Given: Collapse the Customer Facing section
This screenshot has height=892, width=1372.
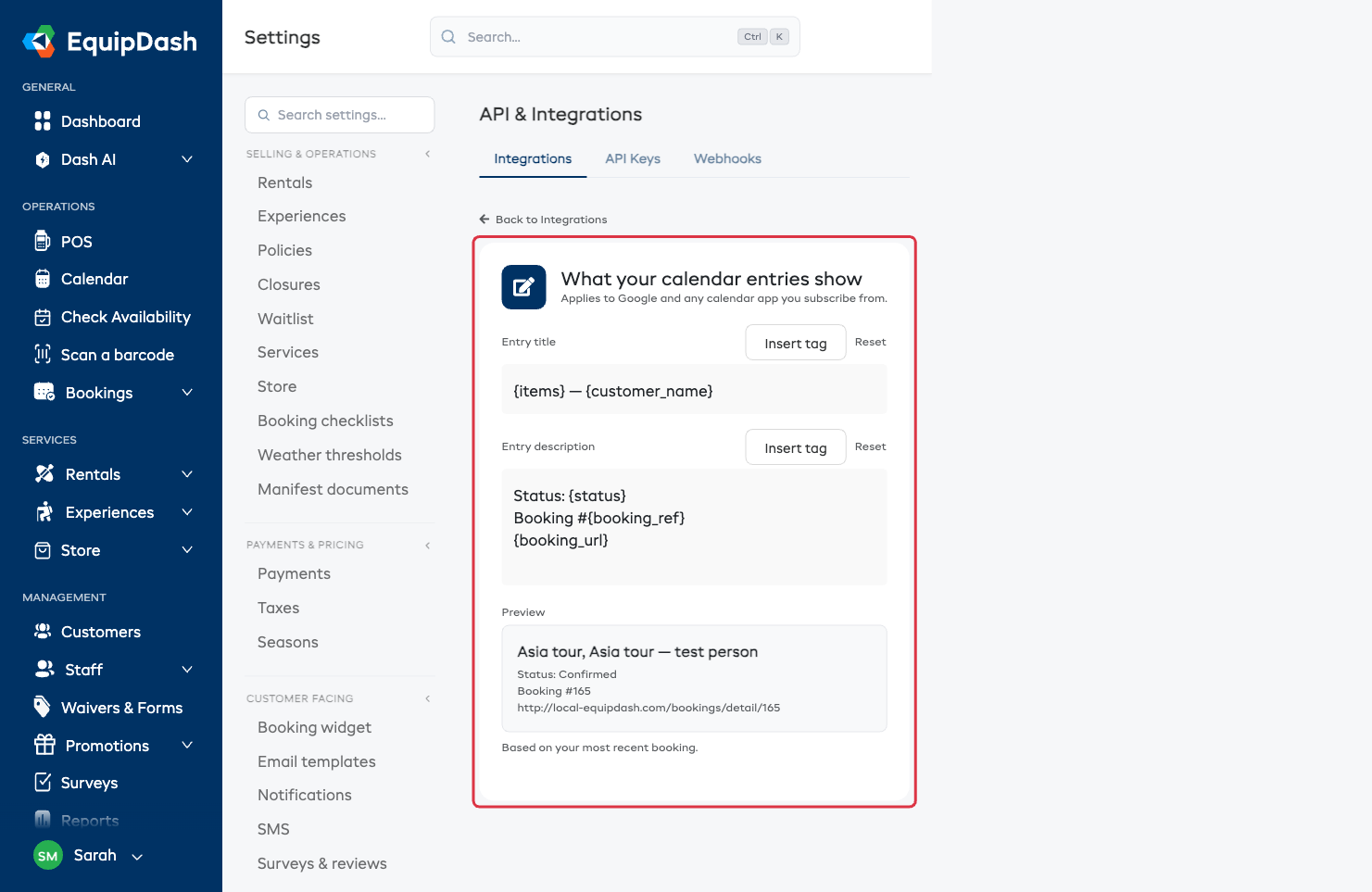Looking at the screenshot, I should point(427,698).
